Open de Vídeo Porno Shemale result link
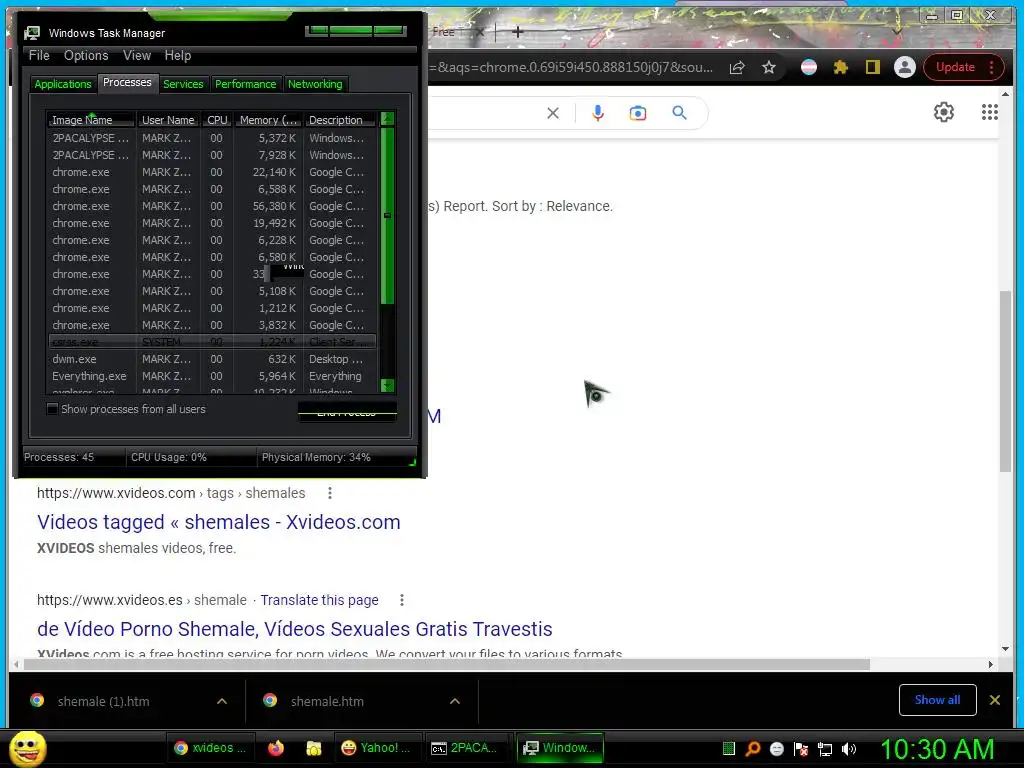 (x=295, y=629)
